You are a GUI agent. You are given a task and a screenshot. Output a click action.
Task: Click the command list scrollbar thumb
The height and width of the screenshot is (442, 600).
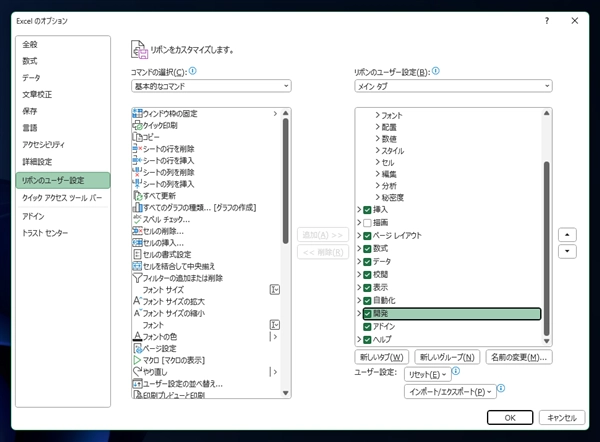coord(285,181)
